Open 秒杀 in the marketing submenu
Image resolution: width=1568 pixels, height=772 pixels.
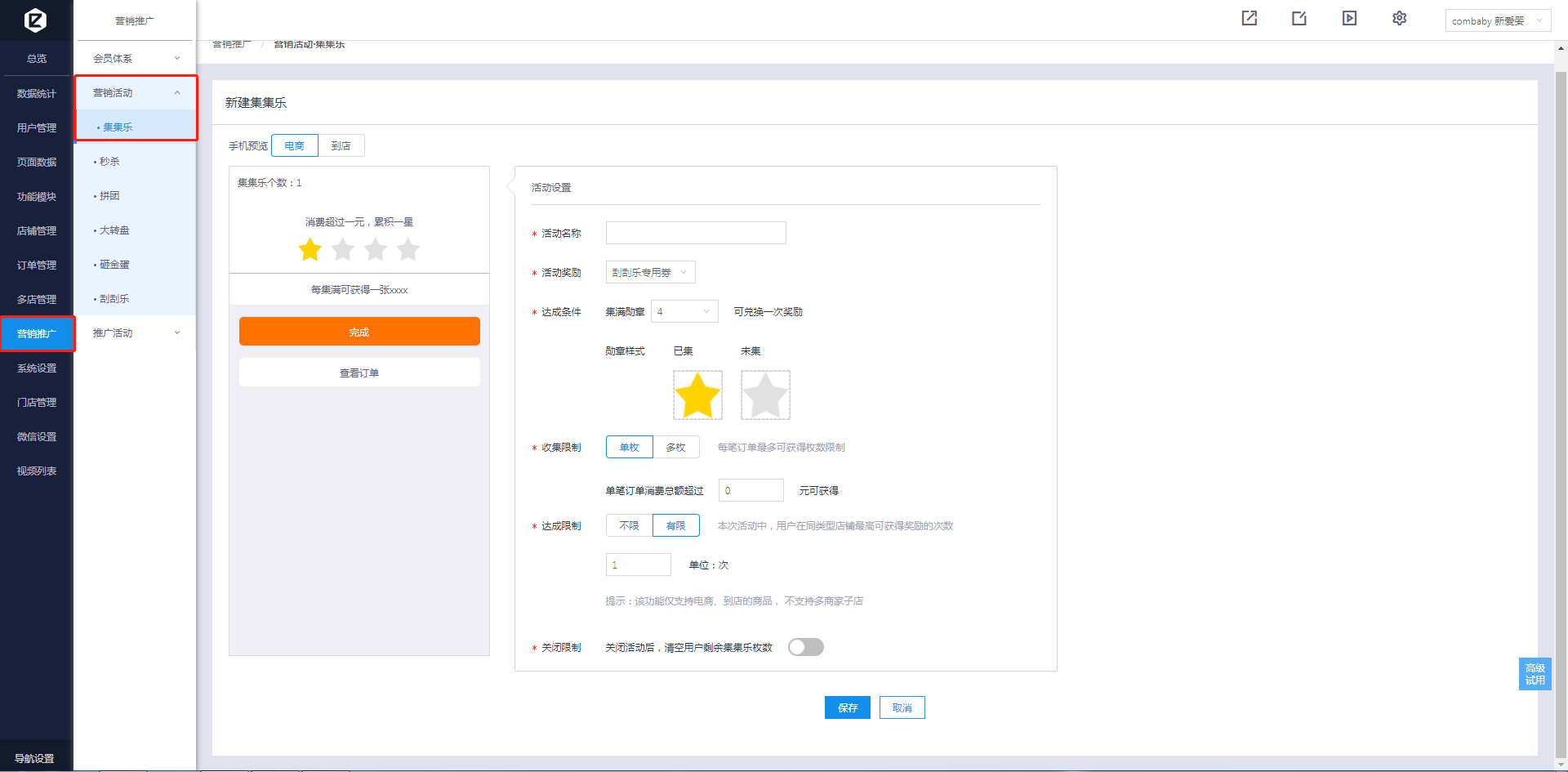(x=109, y=162)
